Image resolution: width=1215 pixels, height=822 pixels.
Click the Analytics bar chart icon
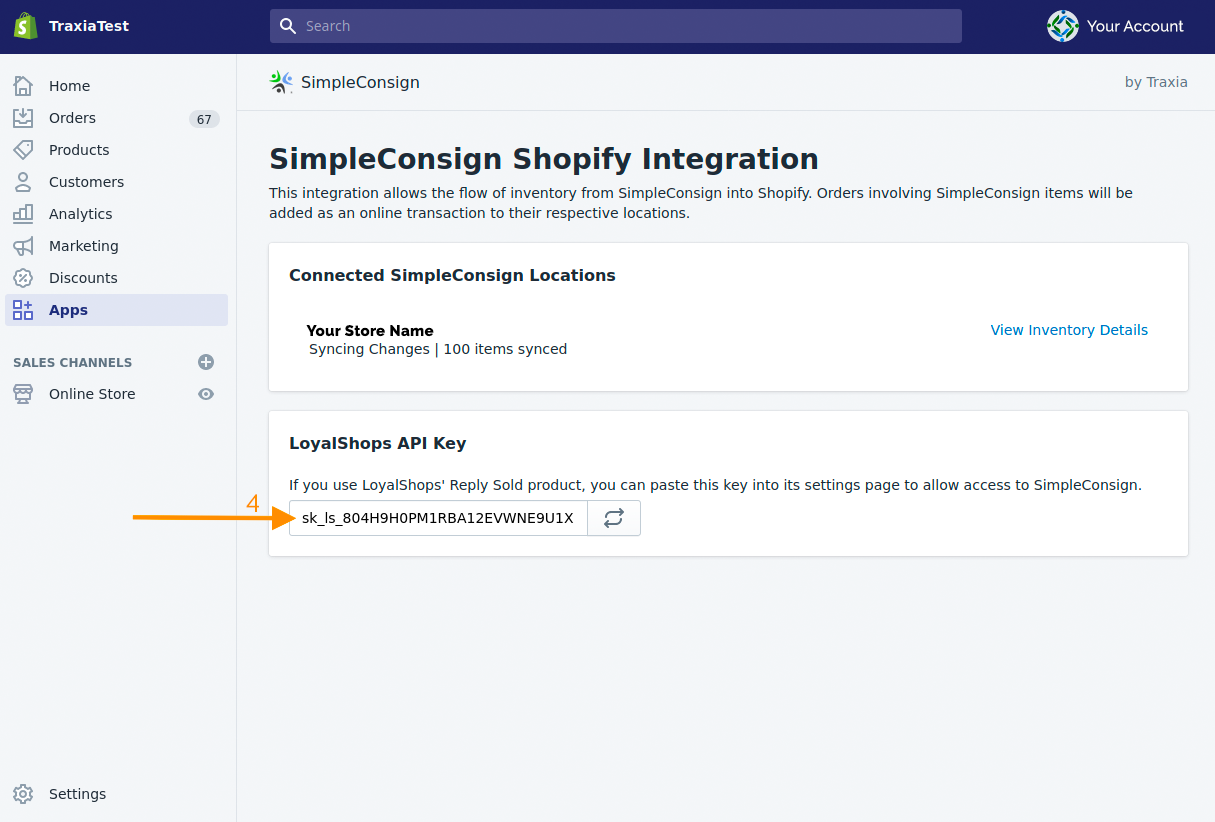click(x=23, y=214)
